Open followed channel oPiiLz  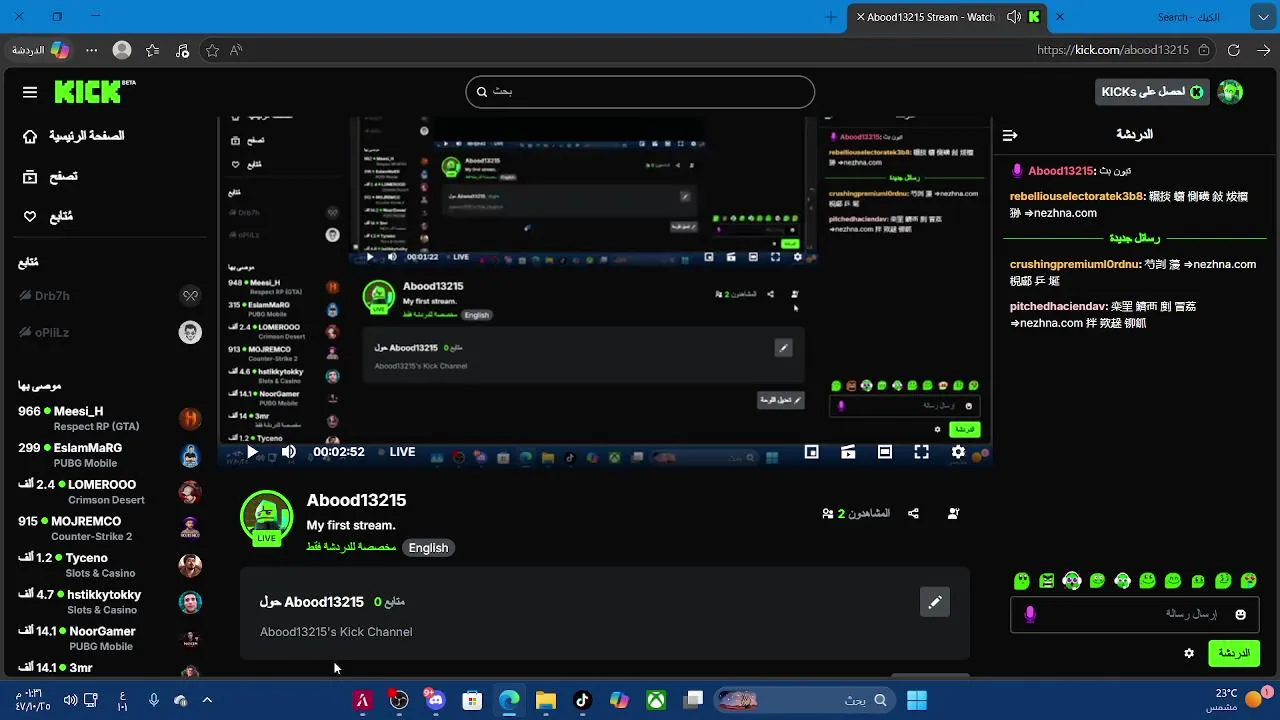coord(110,332)
